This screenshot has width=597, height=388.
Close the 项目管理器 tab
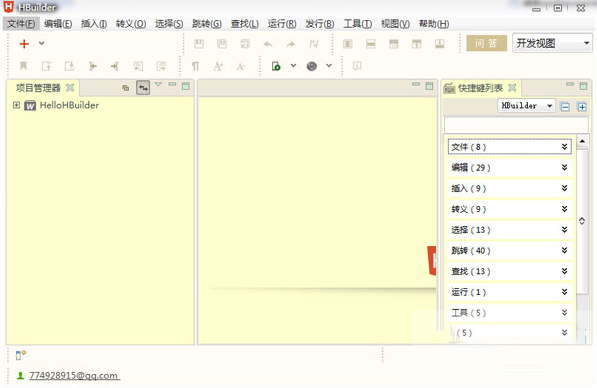coord(70,88)
